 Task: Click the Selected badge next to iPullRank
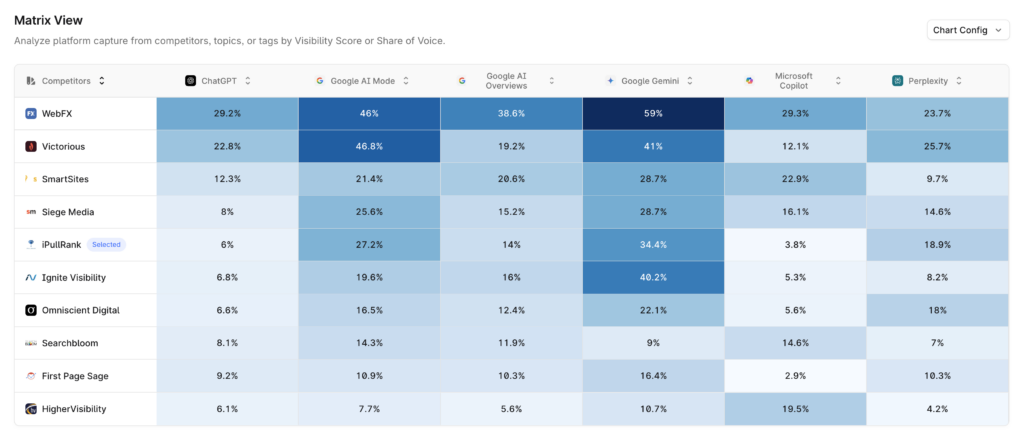click(x=106, y=245)
